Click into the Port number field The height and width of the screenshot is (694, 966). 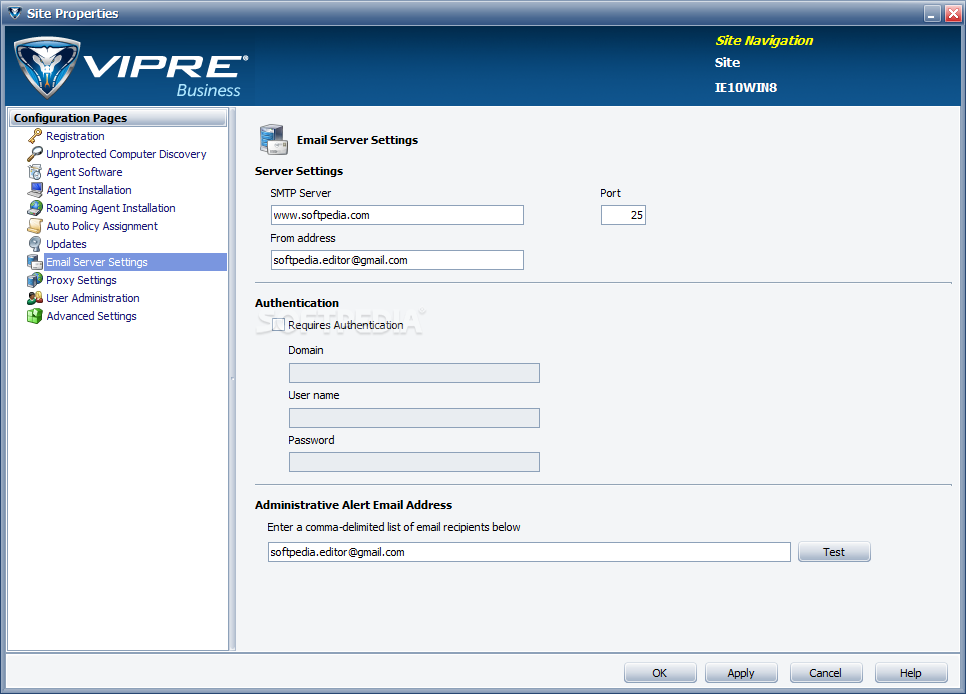623,215
